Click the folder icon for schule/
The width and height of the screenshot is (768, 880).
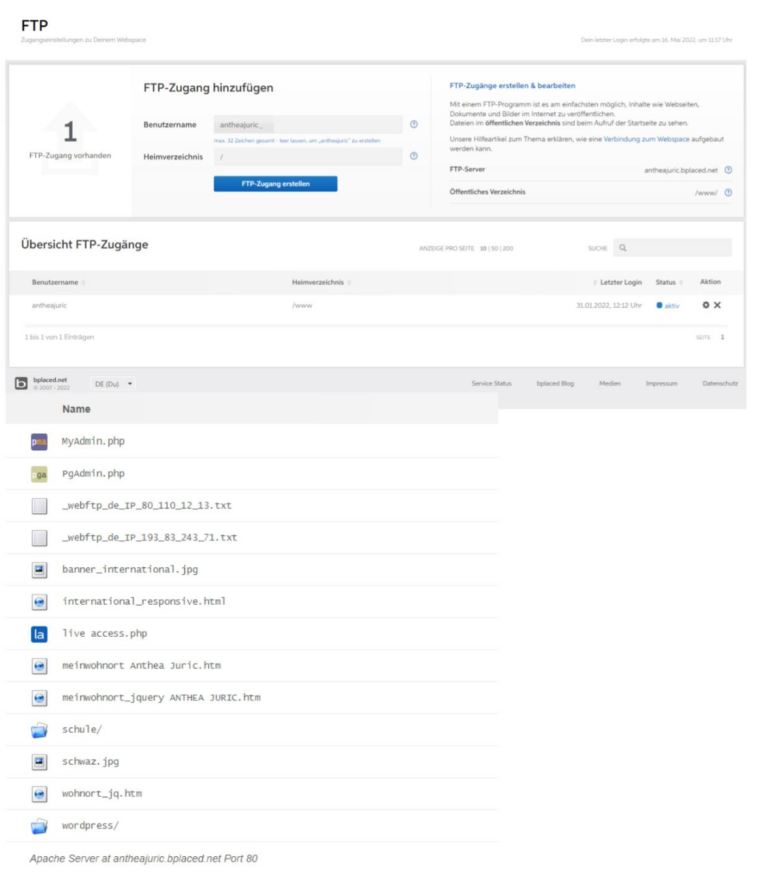point(39,730)
